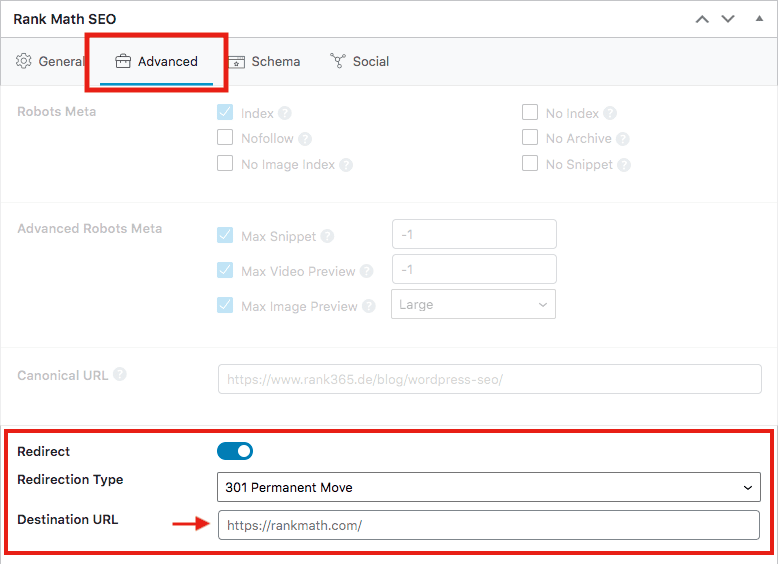Move Rank Math SEO panel down
This screenshot has width=778, height=564.
click(x=728, y=19)
